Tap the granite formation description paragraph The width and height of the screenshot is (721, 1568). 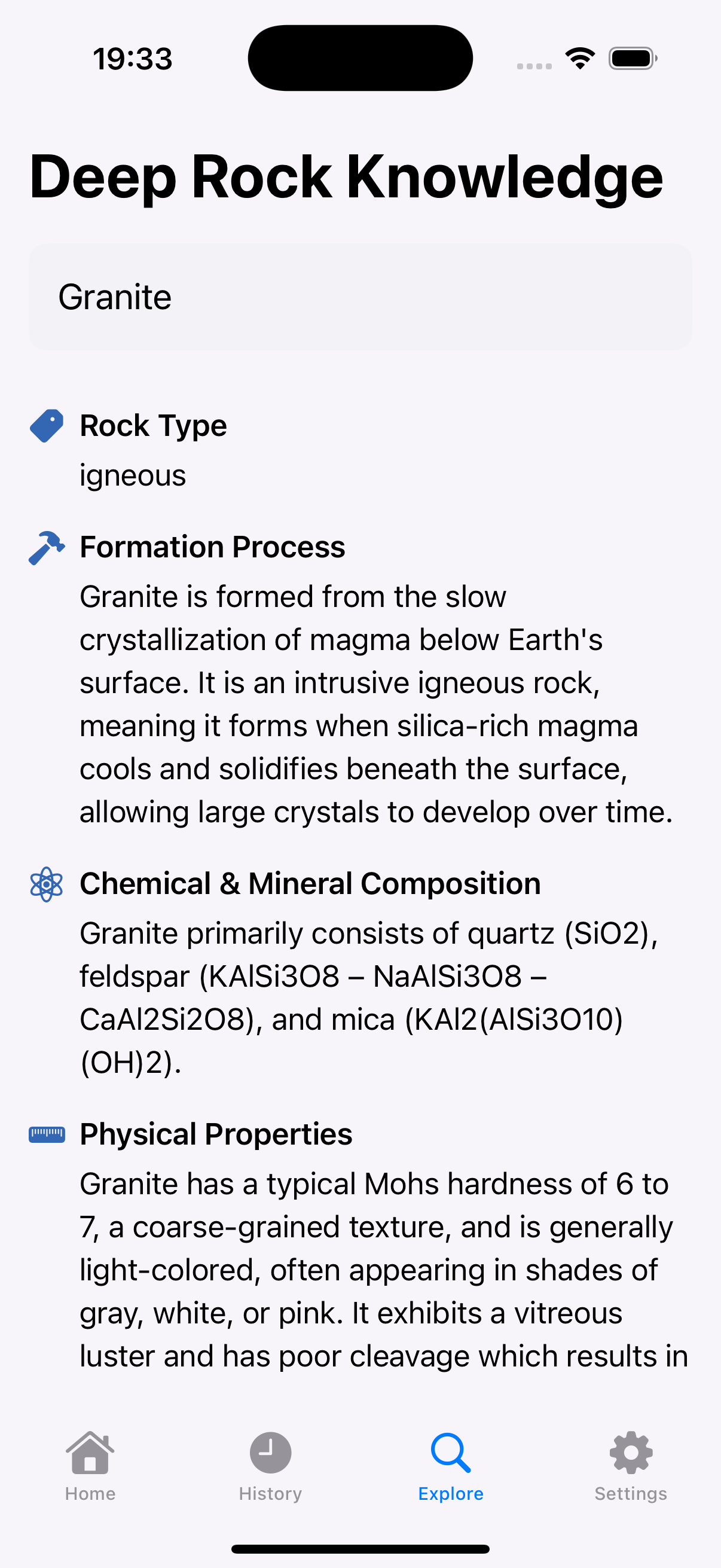click(x=376, y=704)
